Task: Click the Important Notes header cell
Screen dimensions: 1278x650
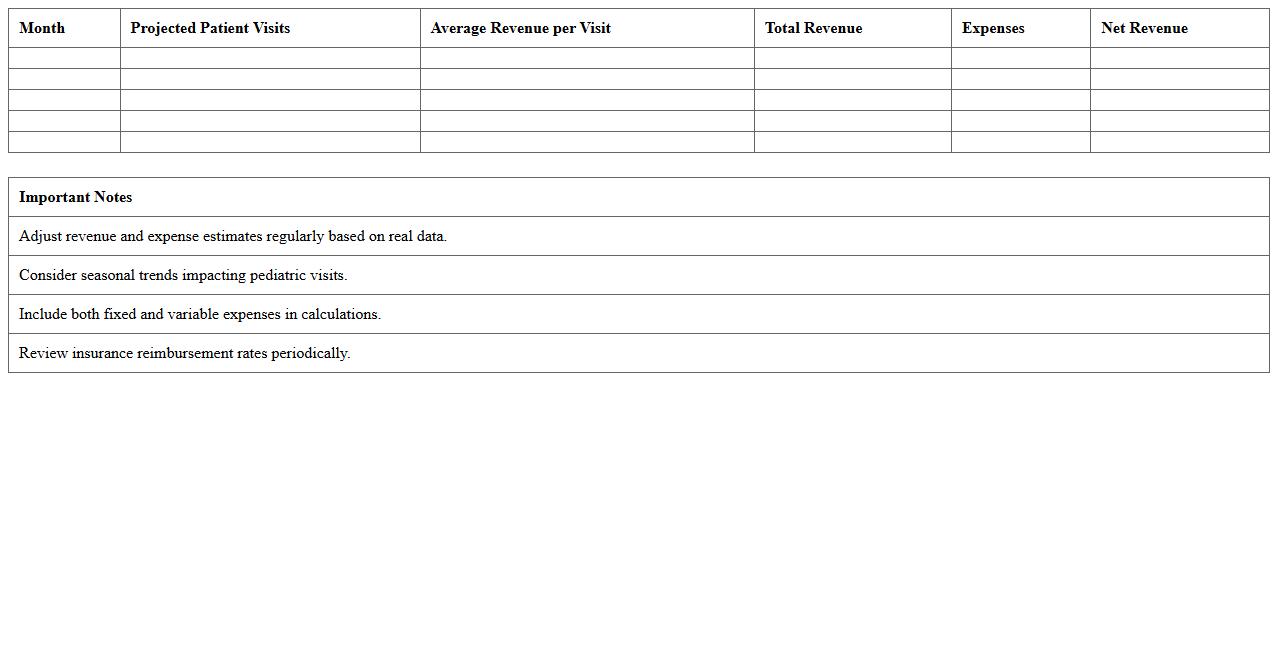Action: 75,197
